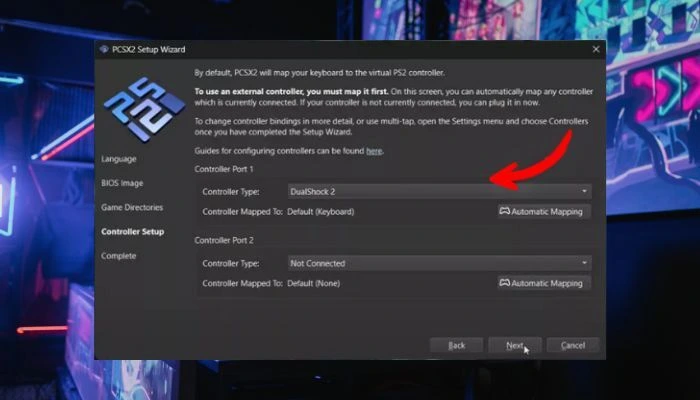Select the Controller Setup step
The height and width of the screenshot is (400, 700).
(x=133, y=232)
